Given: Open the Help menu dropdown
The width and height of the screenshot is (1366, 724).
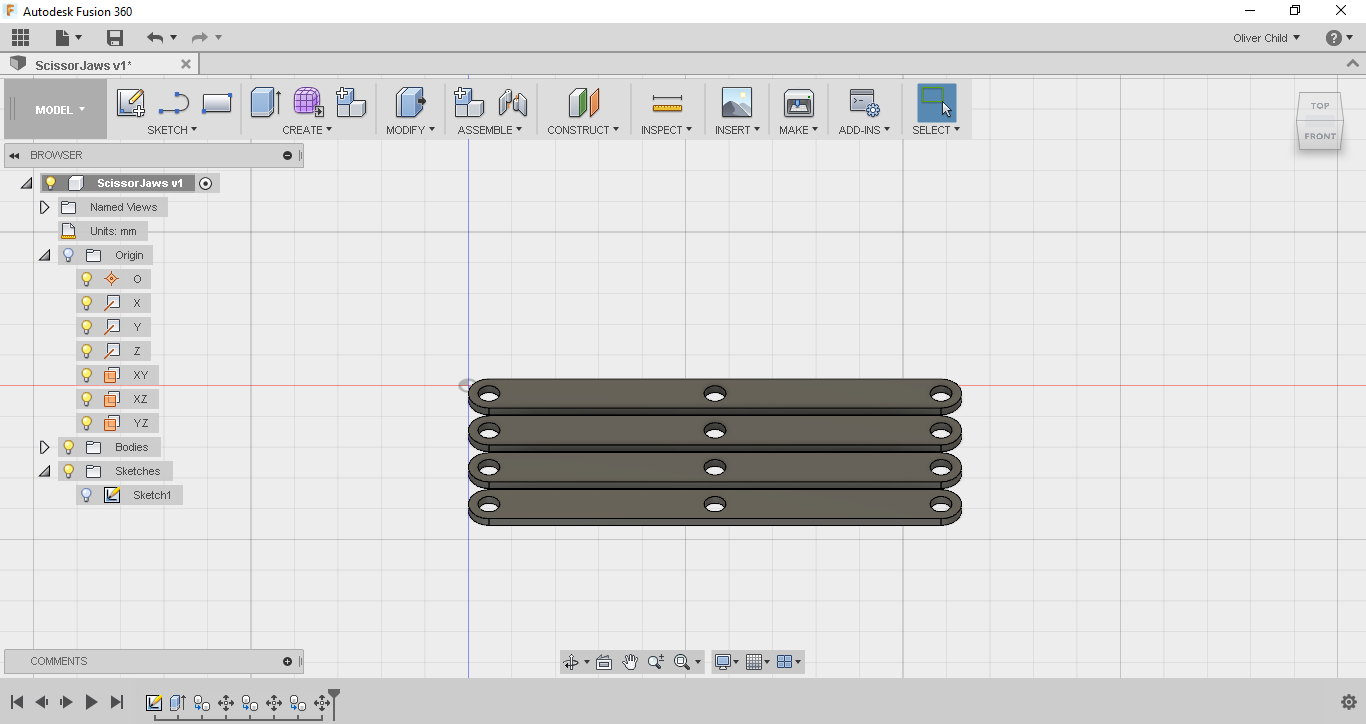Looking at the screenshot, I should click(1338, 38).
